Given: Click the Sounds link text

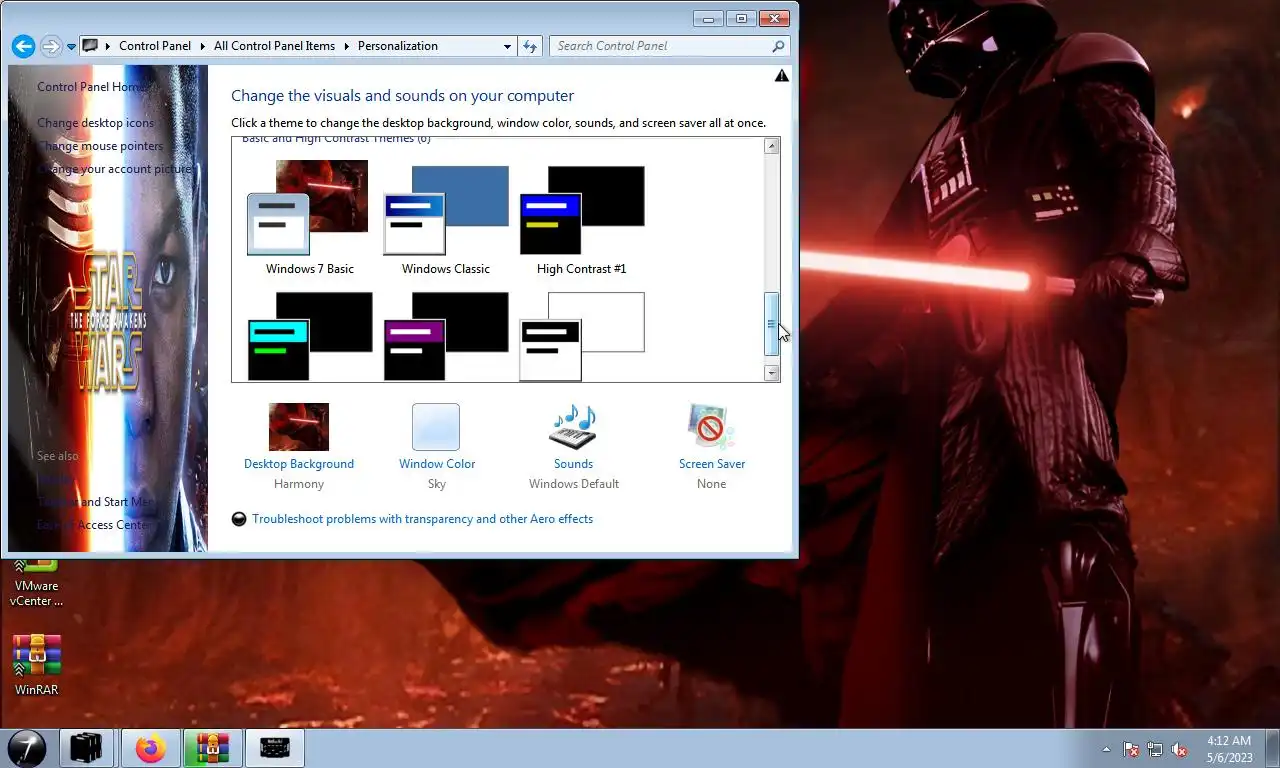Looking at the screenshot, I should point(573,464).
